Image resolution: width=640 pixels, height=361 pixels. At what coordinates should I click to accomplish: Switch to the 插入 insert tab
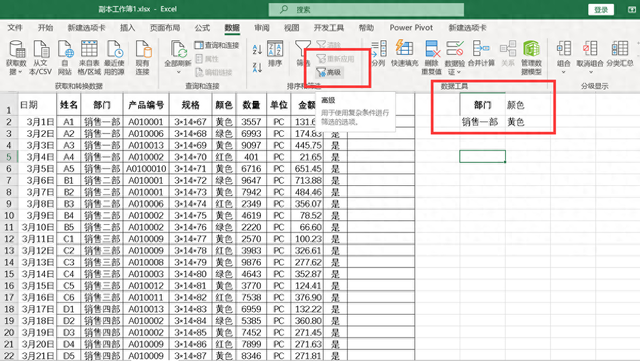coord(127,28)
